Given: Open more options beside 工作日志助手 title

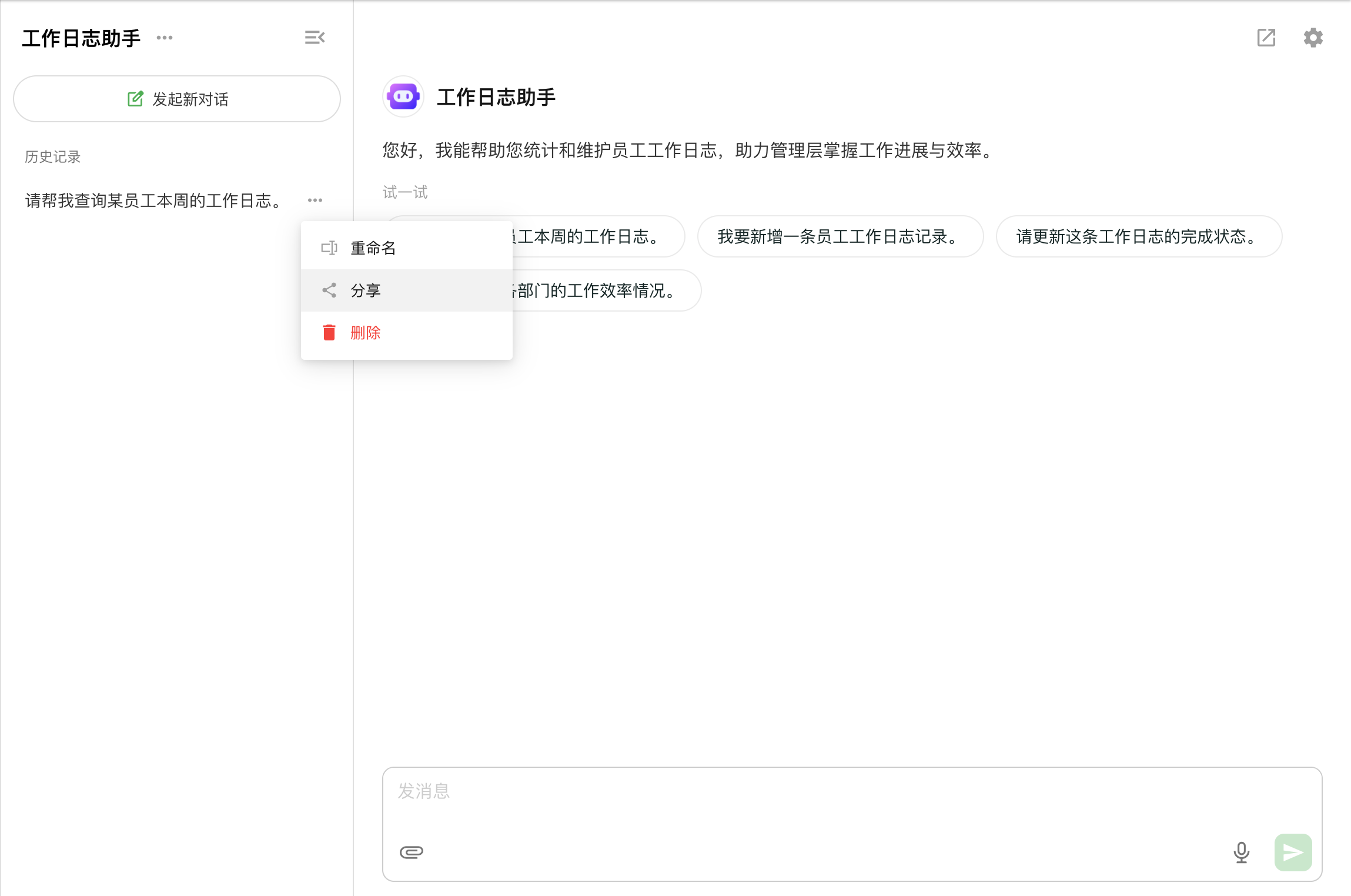Looking at the screenshot, I should [165, 38].
